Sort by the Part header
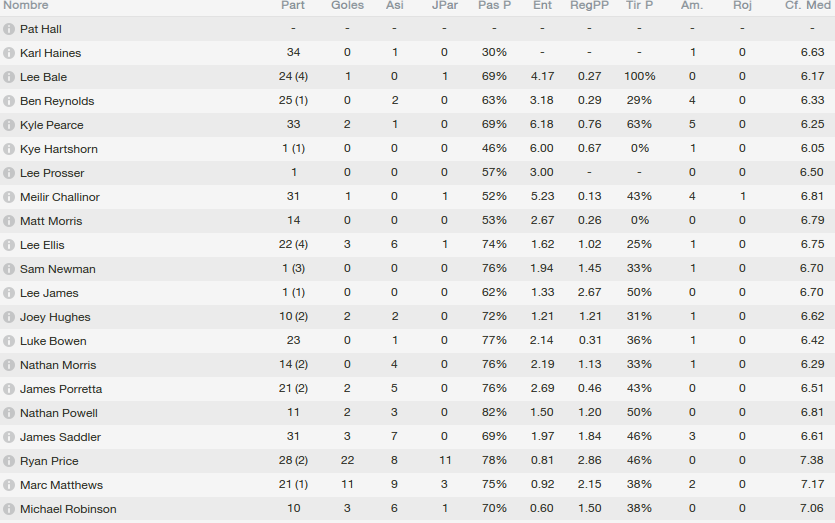 coord(293,6)
